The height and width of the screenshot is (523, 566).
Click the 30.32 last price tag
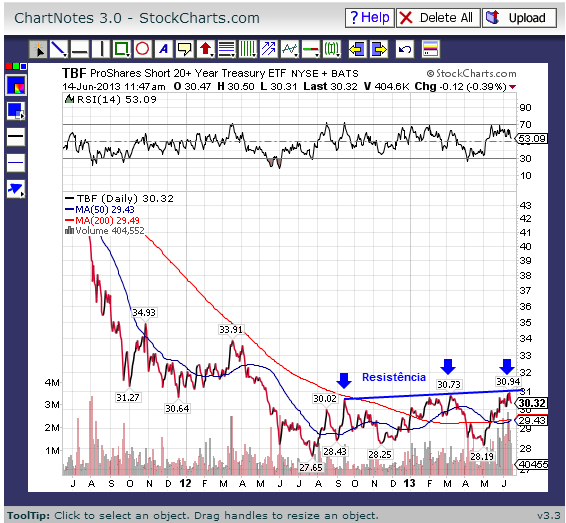531,403
